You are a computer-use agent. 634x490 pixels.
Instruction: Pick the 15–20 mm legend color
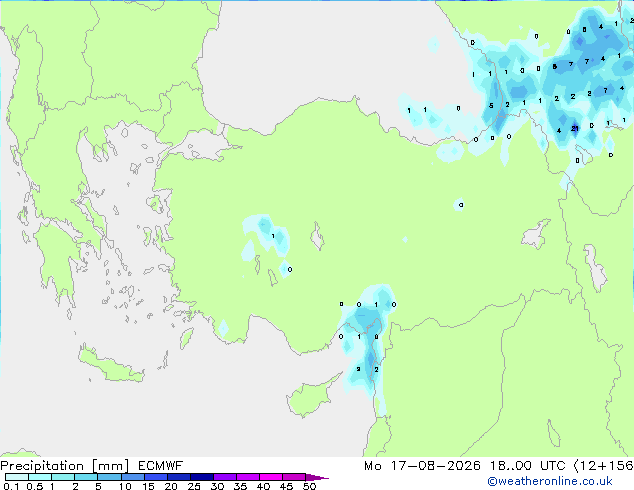point(155,477)
